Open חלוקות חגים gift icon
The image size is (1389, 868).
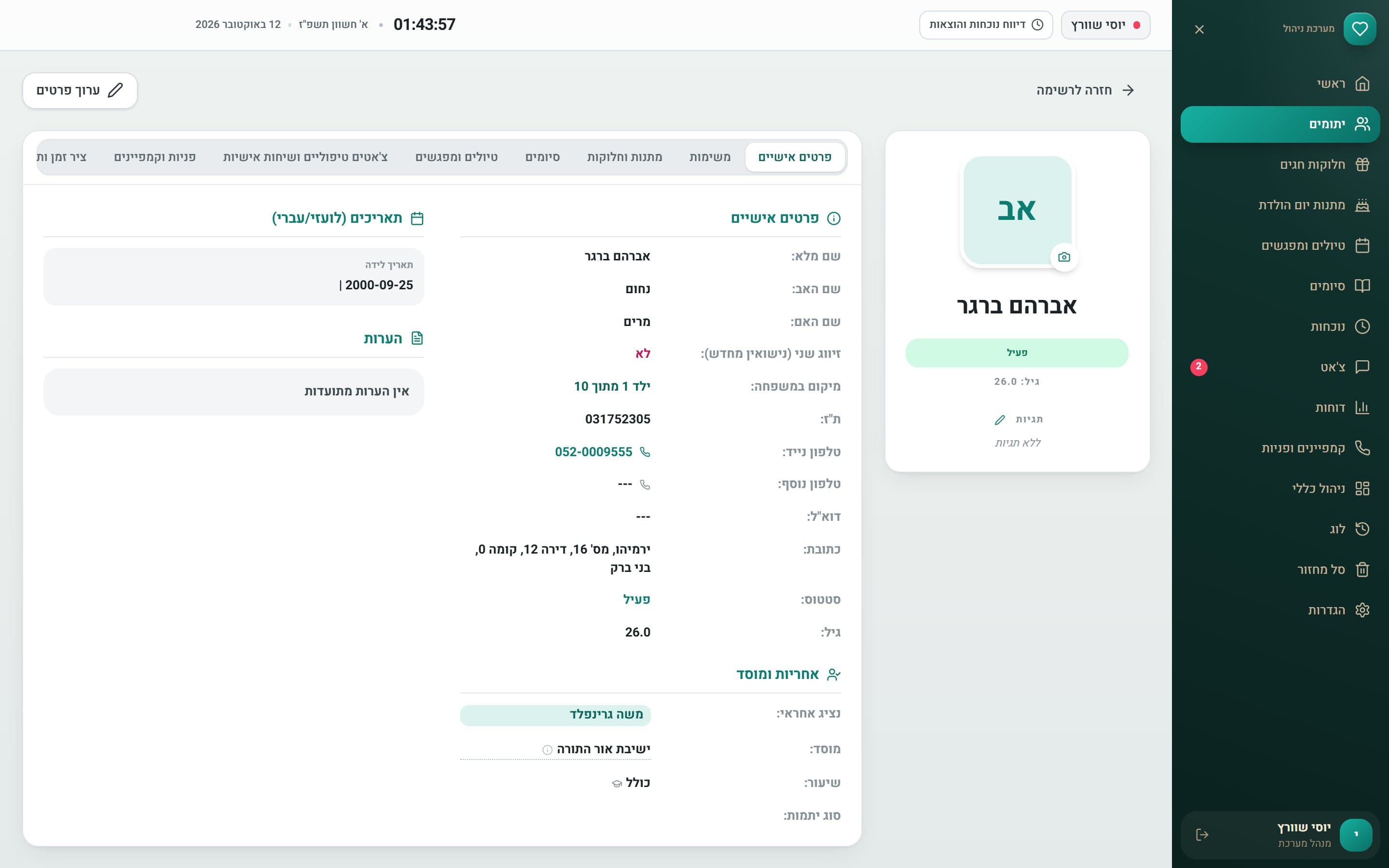pos(1362,165)
